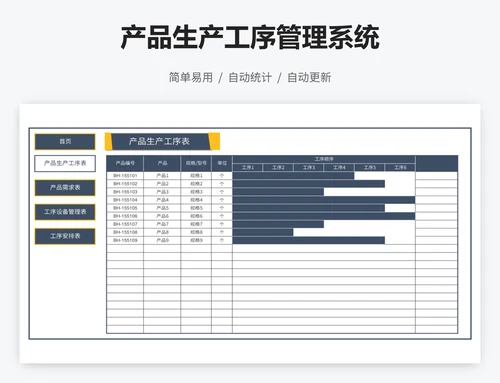
Task: Click the subtitle text 简单易用
Action: (x=191, y=77)
